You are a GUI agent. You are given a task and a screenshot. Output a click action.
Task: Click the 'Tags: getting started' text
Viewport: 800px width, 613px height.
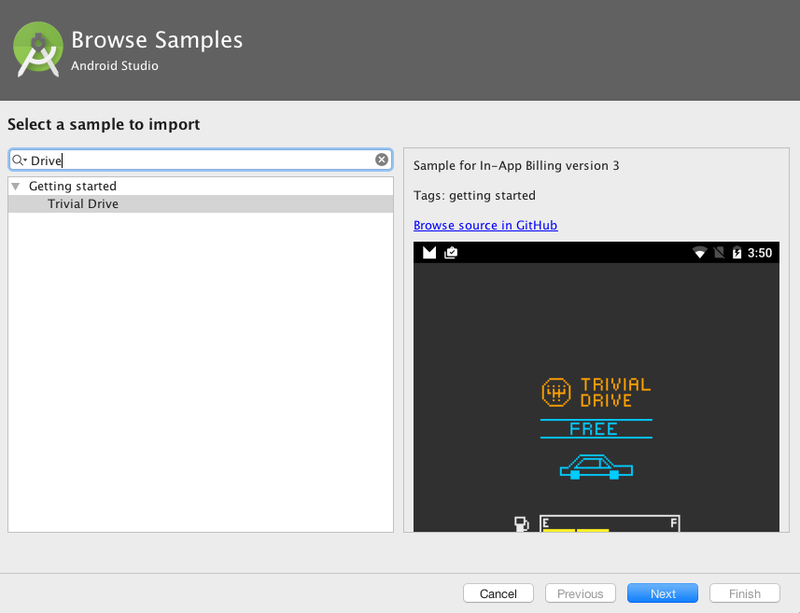tap(474, 195)
